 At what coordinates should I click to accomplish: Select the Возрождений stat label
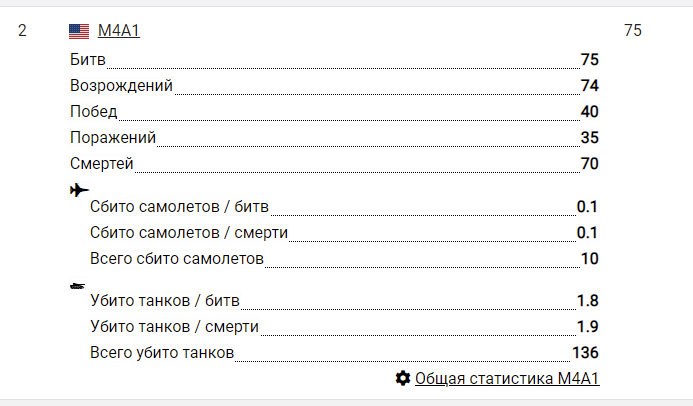(122, 86)
